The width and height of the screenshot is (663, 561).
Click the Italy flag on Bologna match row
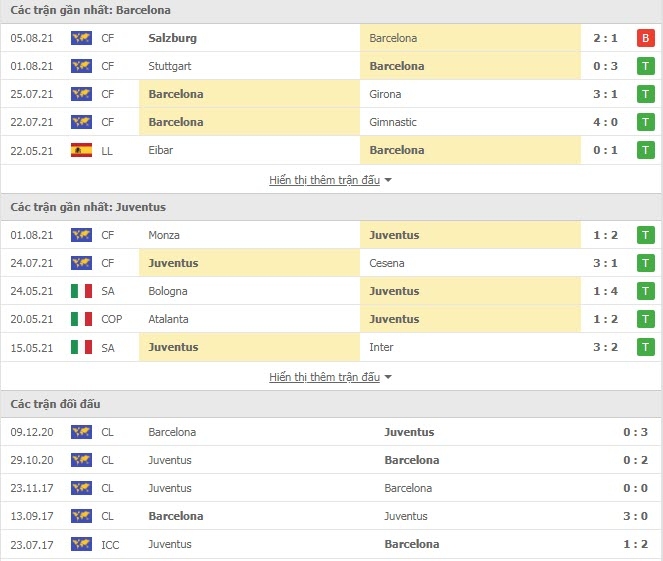tap(81, 291)
